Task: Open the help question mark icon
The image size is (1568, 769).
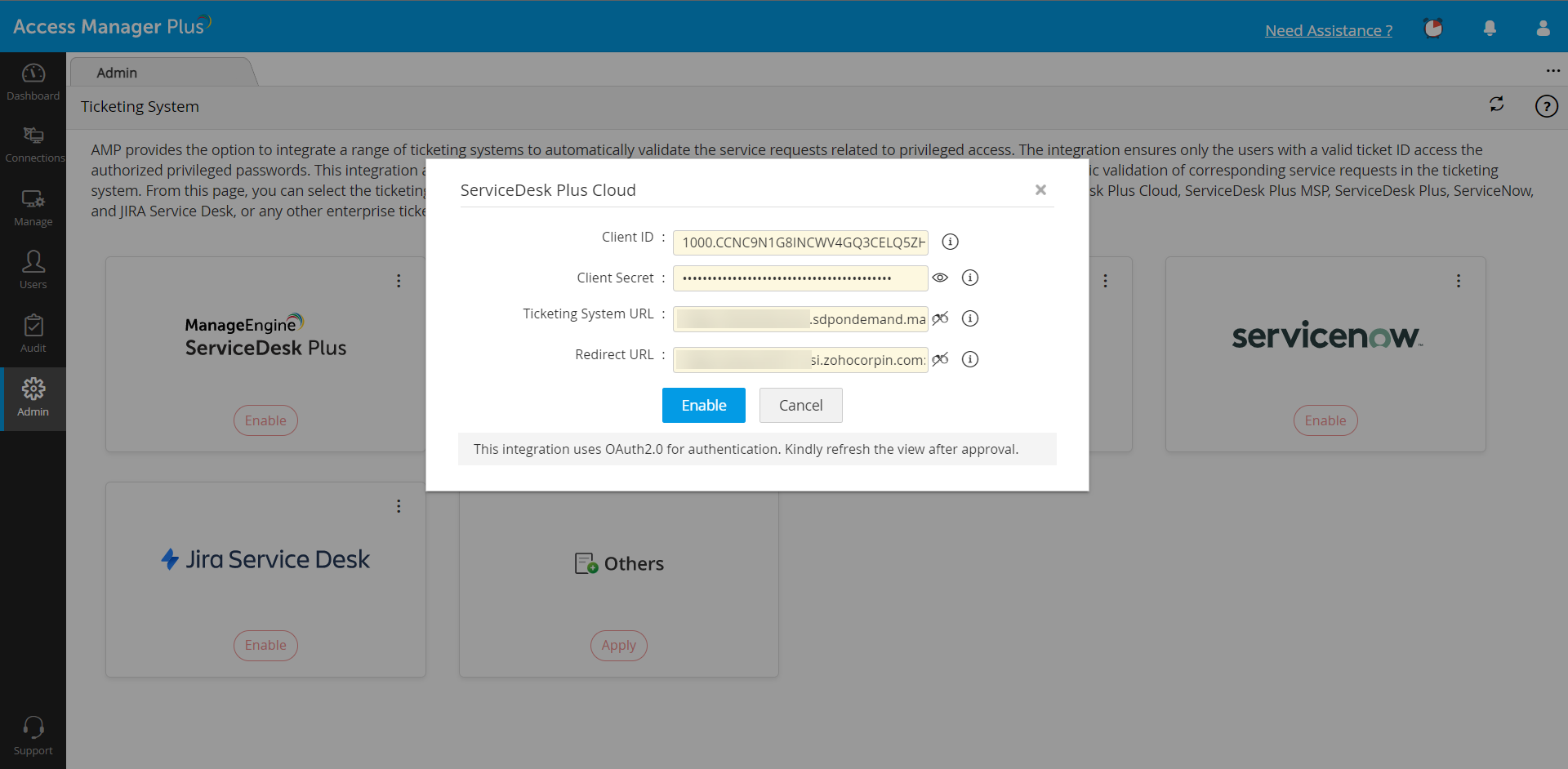Action: coord(1546,106)
